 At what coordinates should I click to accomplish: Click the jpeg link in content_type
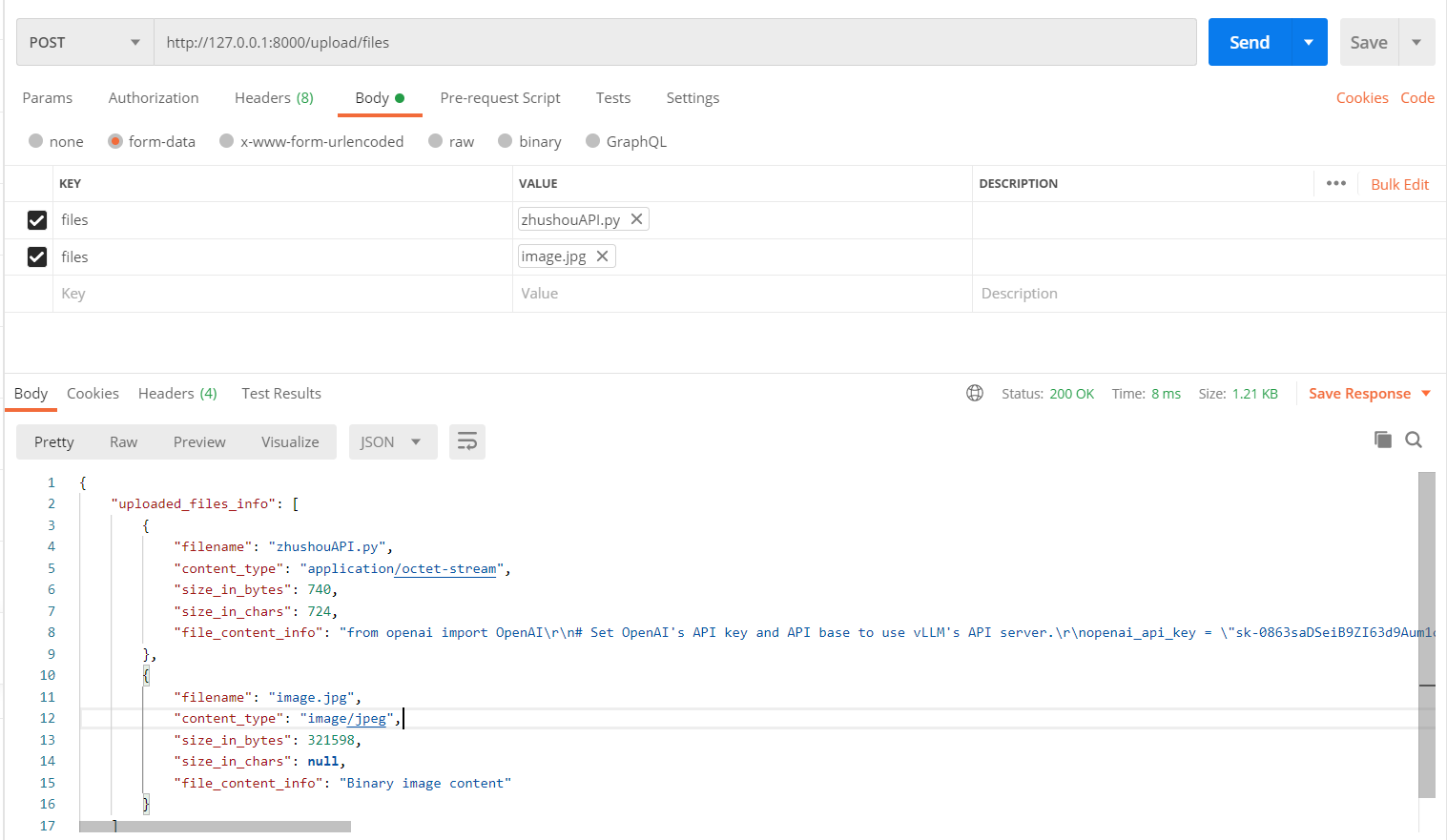[x=367, y=718]
